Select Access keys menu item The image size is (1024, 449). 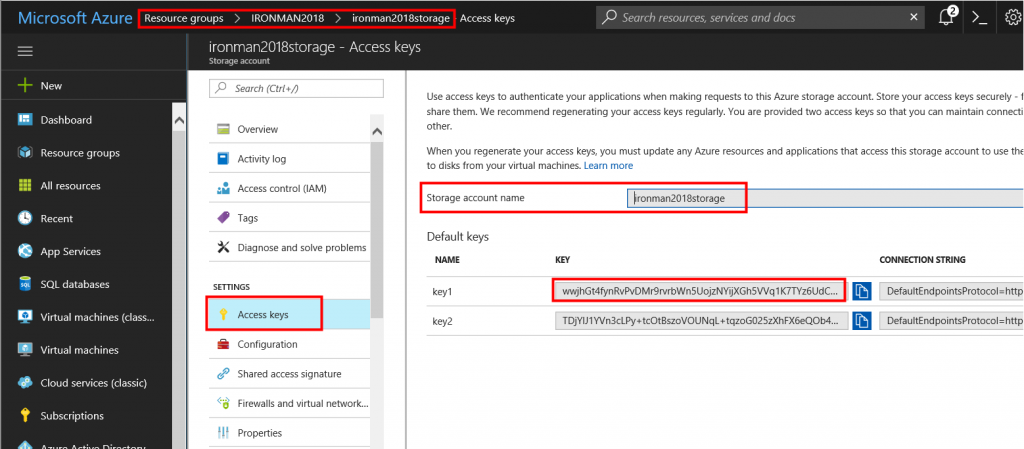click(289, 315)
